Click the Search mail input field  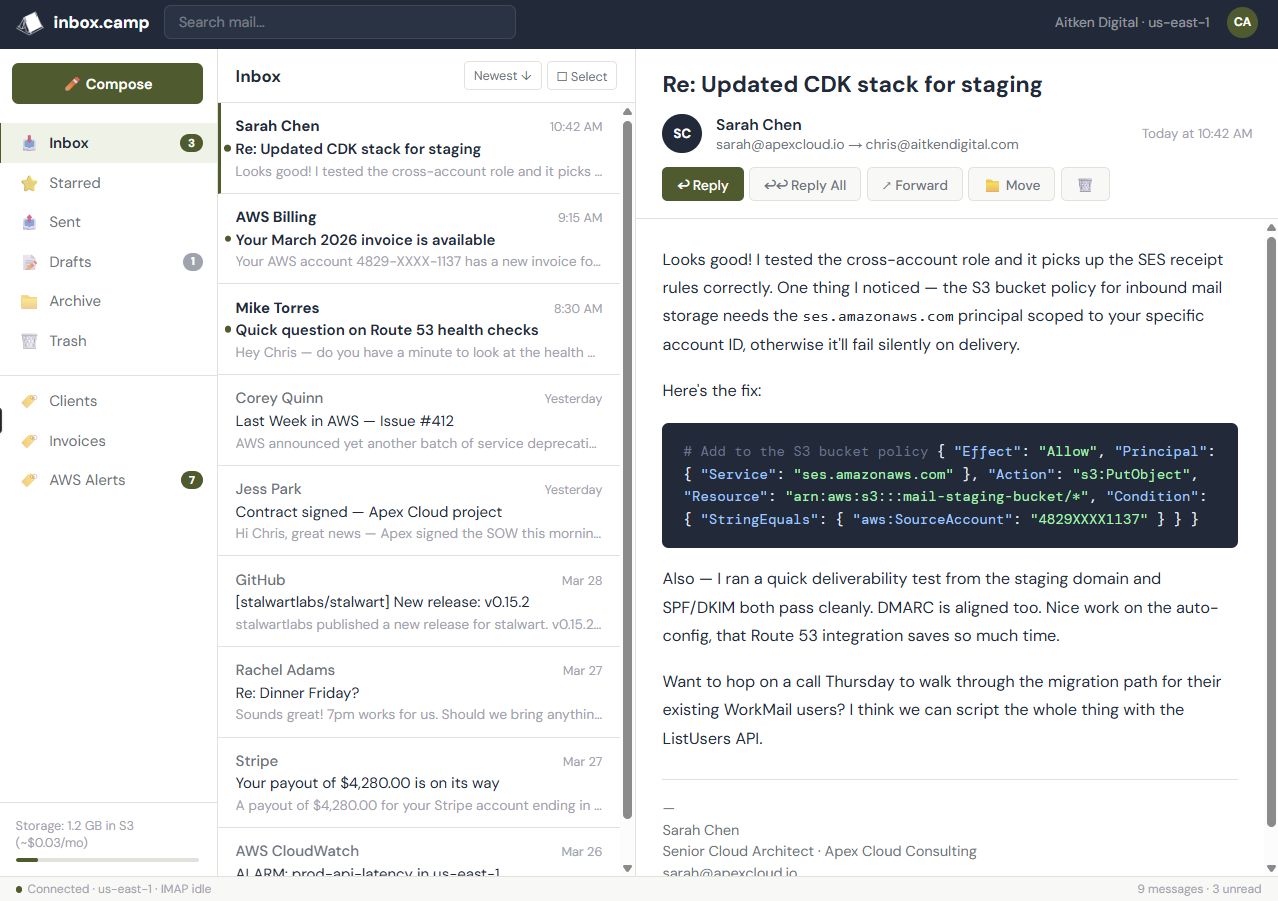tap(339, 21)
